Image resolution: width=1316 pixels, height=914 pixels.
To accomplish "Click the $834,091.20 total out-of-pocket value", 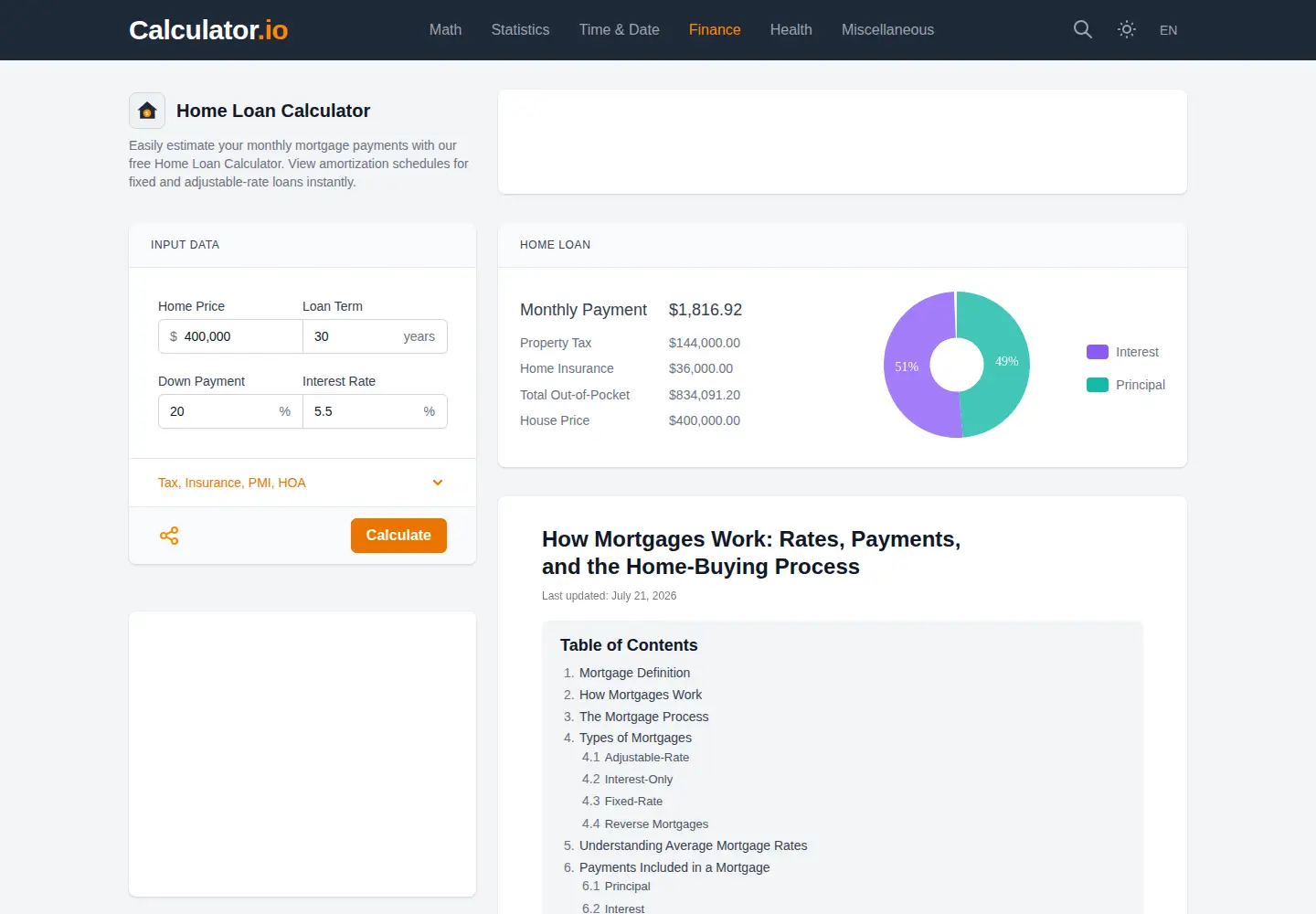I will pyautogui.click(x=705, y=395).
